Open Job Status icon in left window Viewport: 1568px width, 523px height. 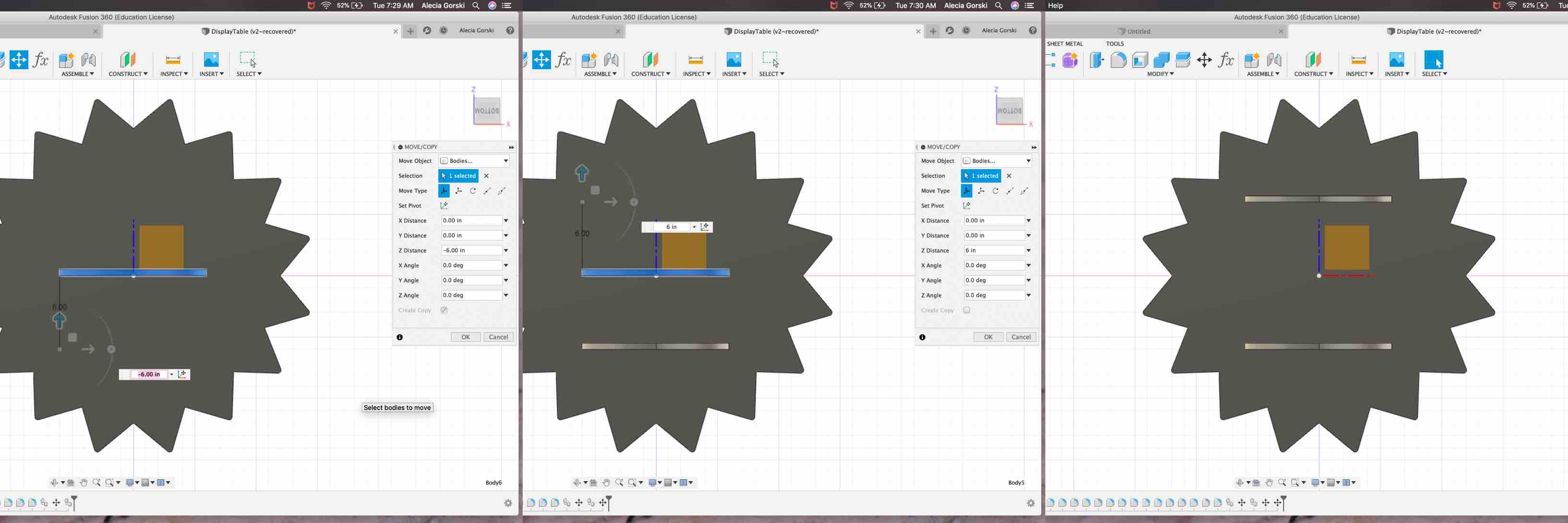(444, 30)
